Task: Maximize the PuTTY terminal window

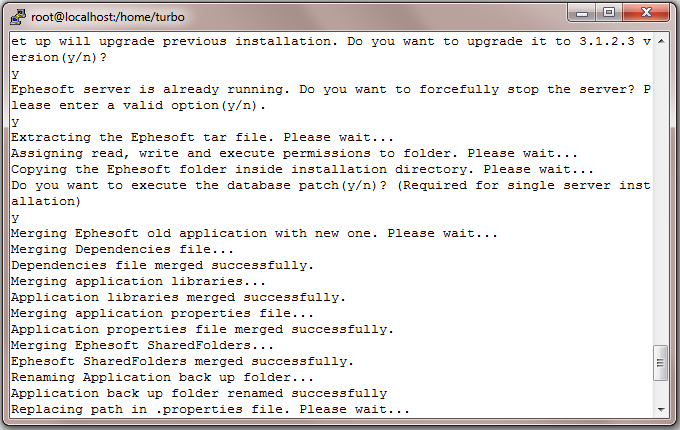Action: point(609,13)
